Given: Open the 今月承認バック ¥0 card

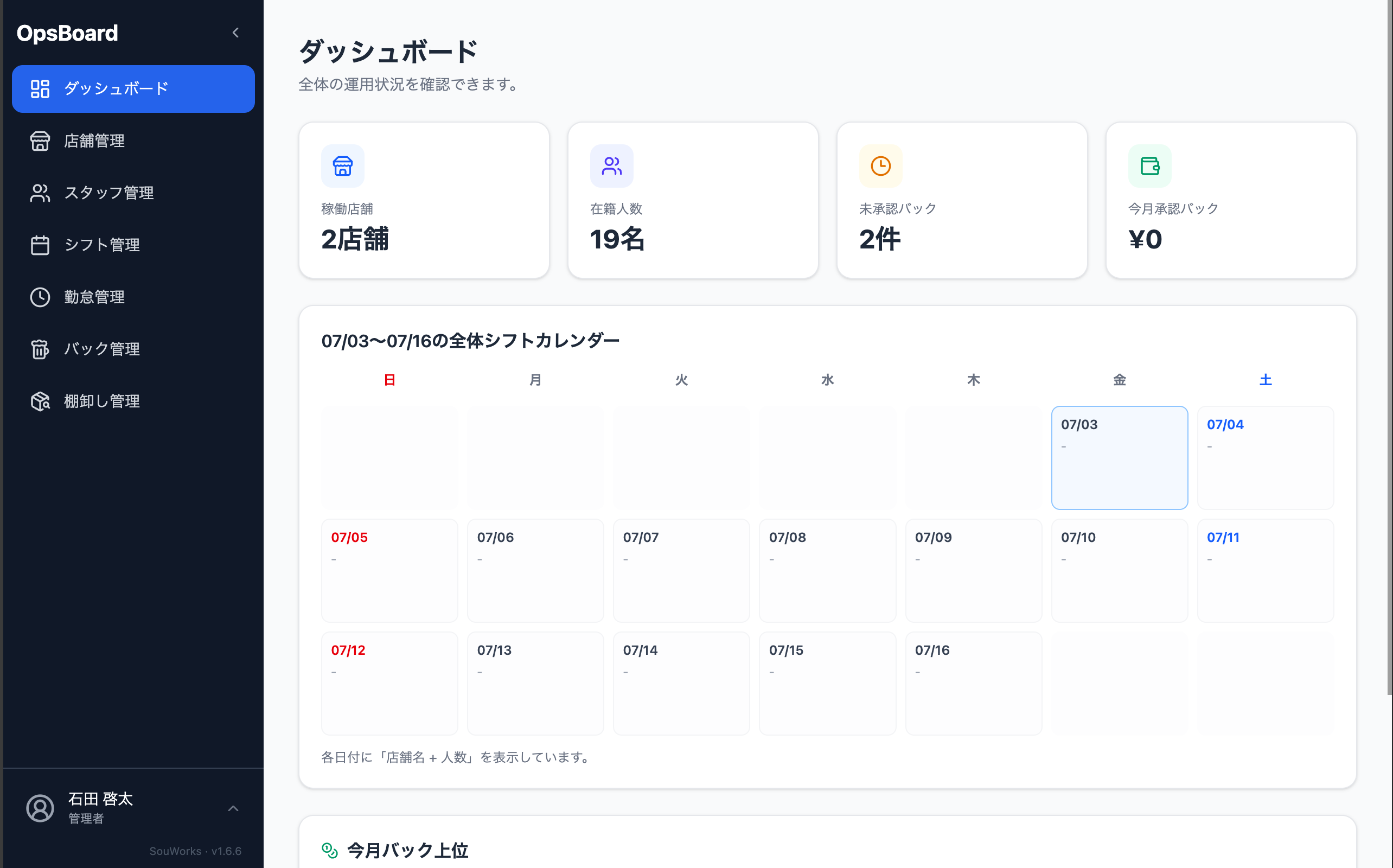Looking at the screenshot, I should coord(1231,200).
